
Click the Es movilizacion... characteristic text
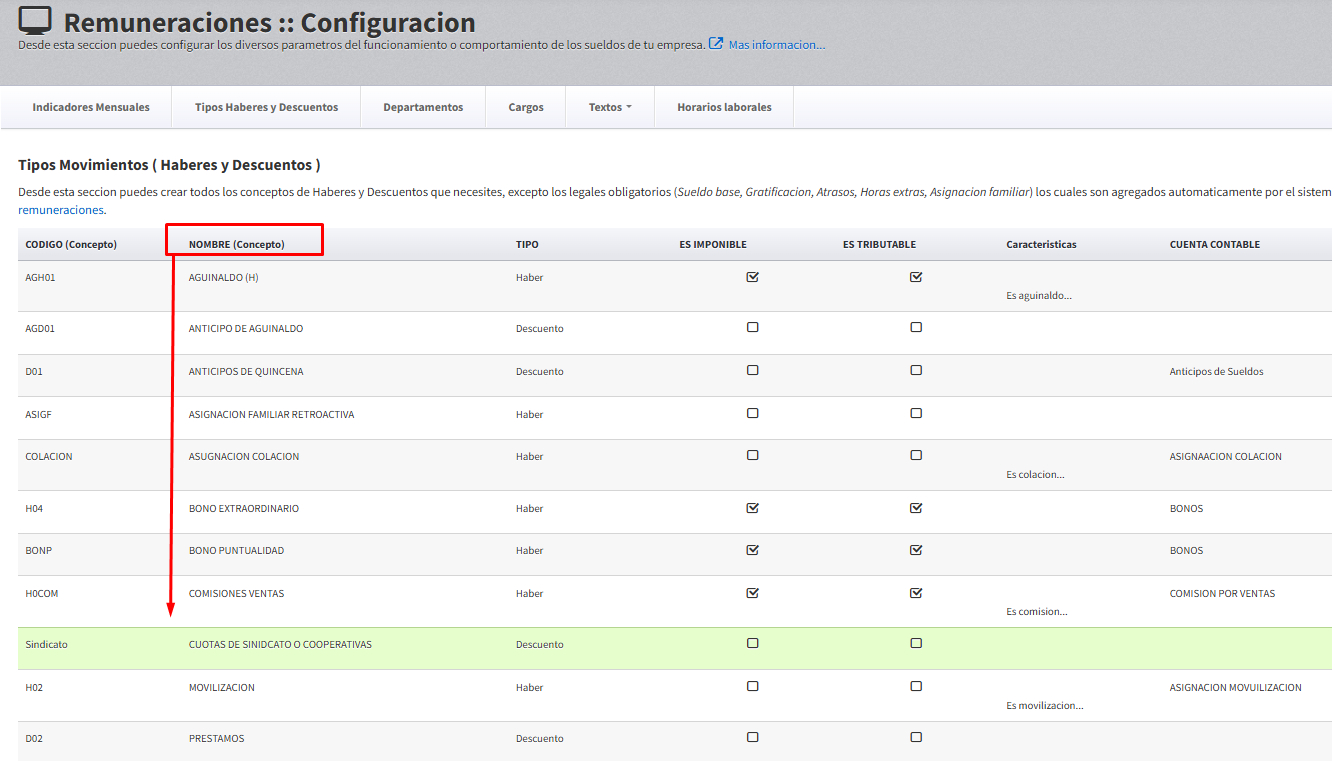pyautogui.click(x=1045, y=706)
